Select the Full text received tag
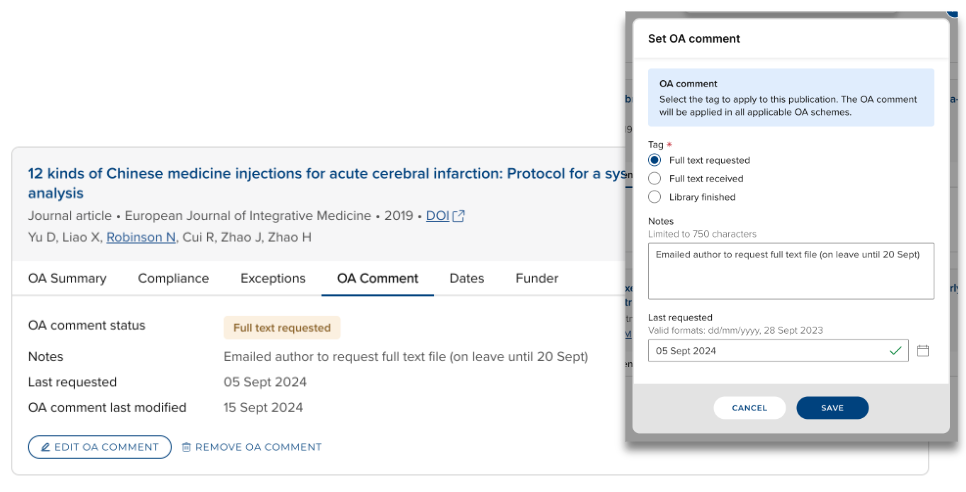Screen dimensions: 966x492 point(655,178)
